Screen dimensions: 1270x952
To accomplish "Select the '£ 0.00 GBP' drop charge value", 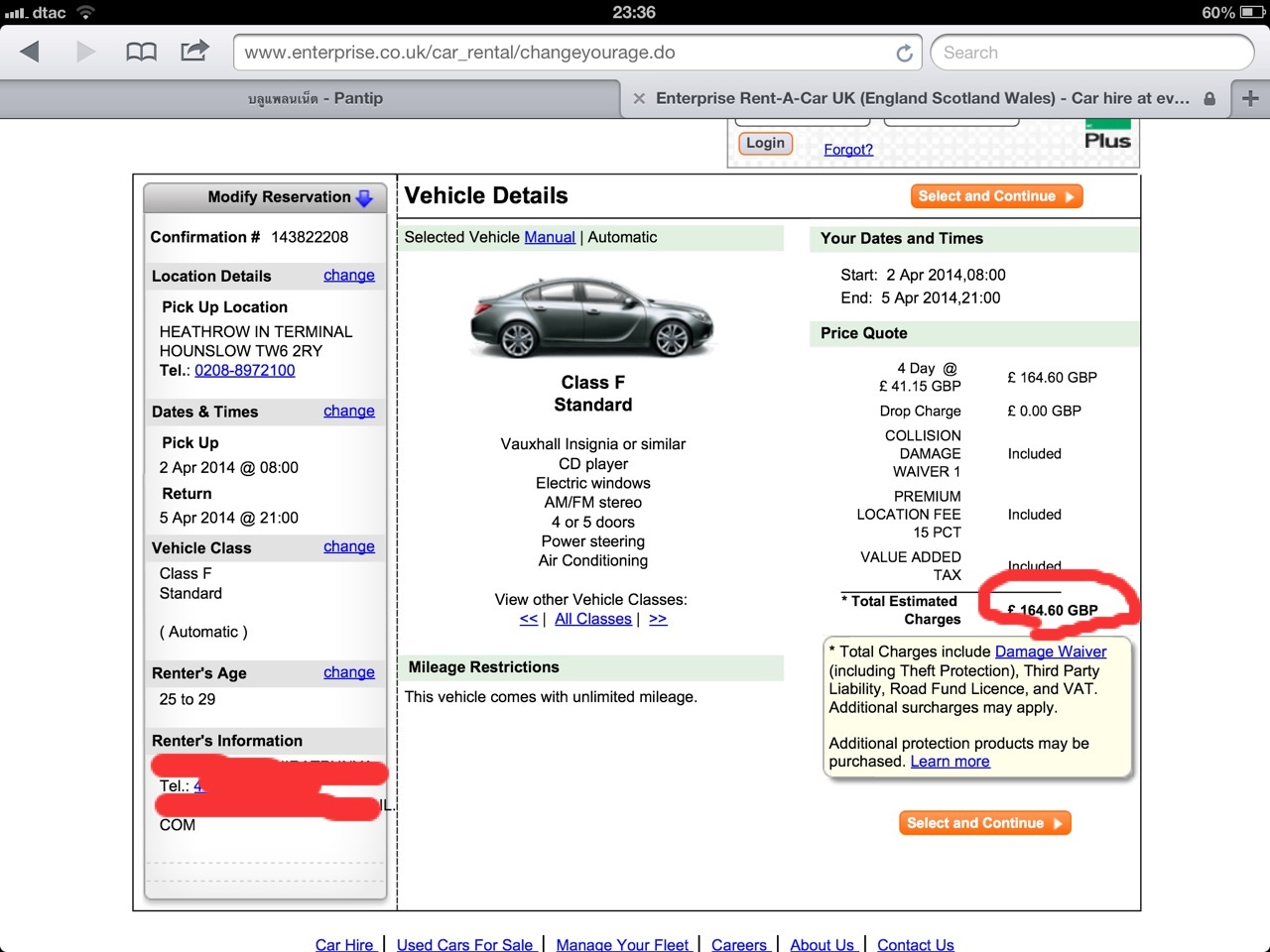I will click(x=1045, y=411).
